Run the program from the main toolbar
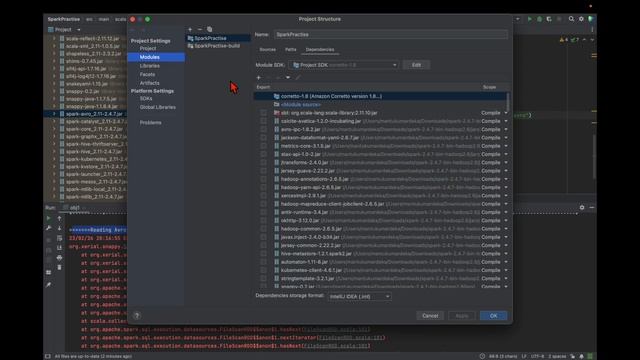 point(529,19)
